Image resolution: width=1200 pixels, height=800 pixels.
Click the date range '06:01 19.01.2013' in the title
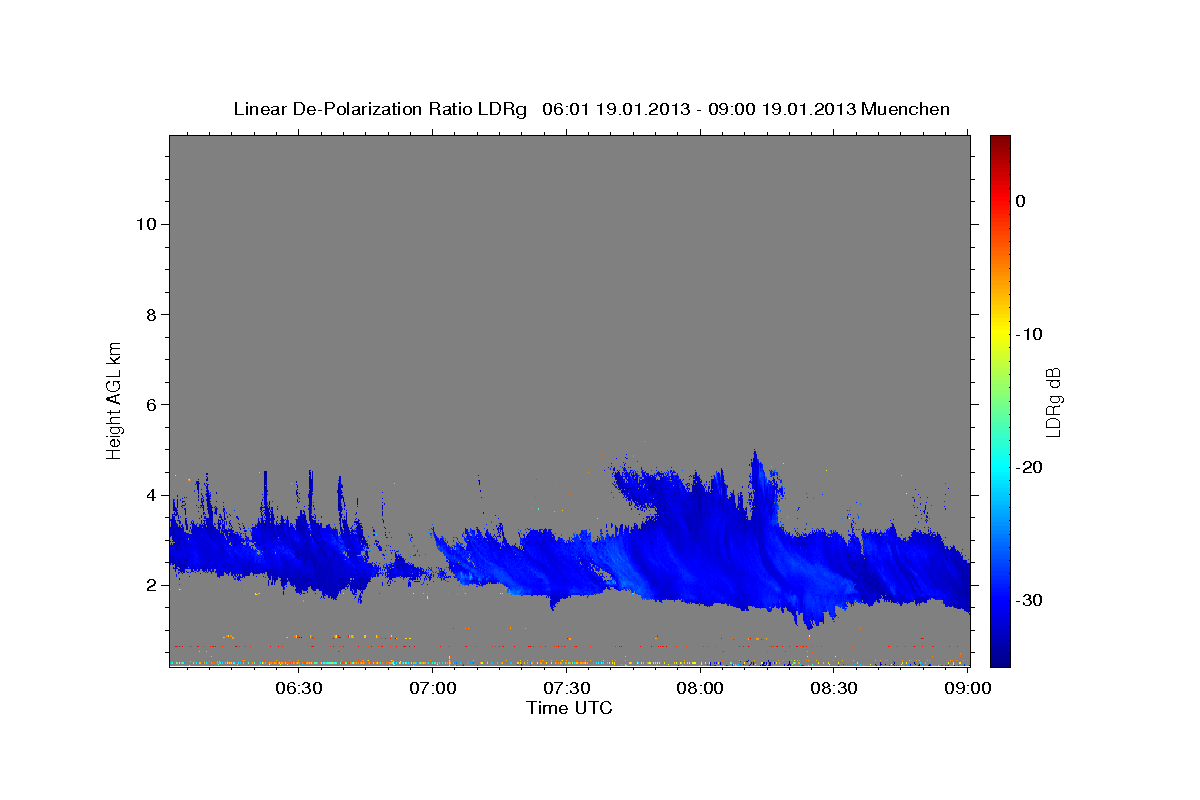[x=616, y=109]
